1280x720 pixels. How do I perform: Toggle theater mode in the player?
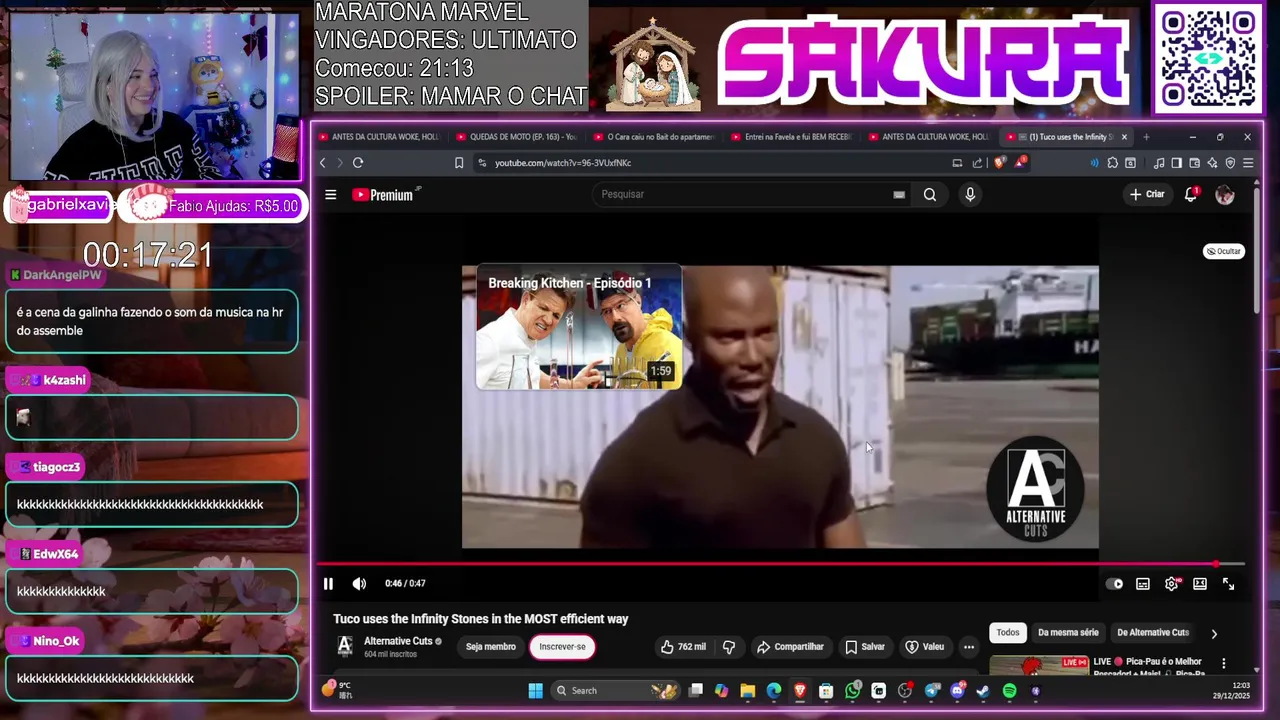click(1200, 584)
